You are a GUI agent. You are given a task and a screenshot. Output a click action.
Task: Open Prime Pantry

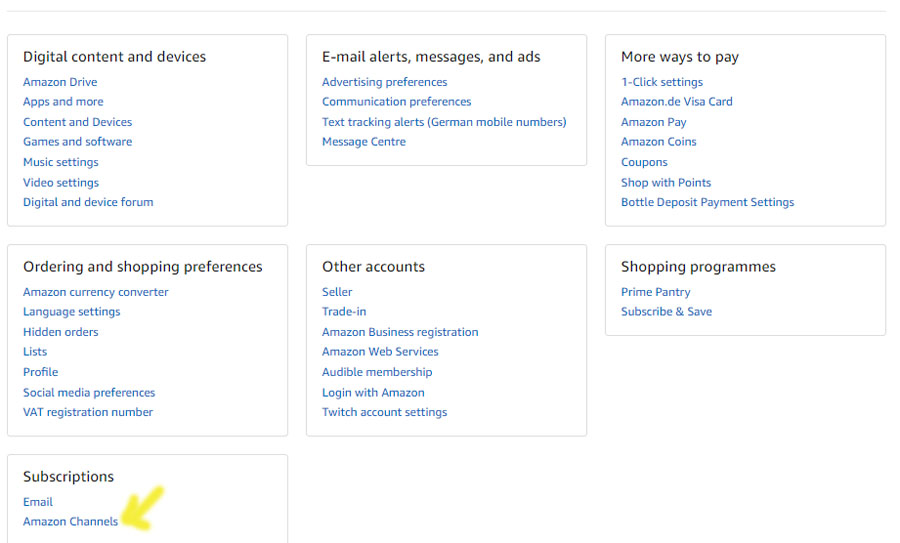tap(655, 292)
